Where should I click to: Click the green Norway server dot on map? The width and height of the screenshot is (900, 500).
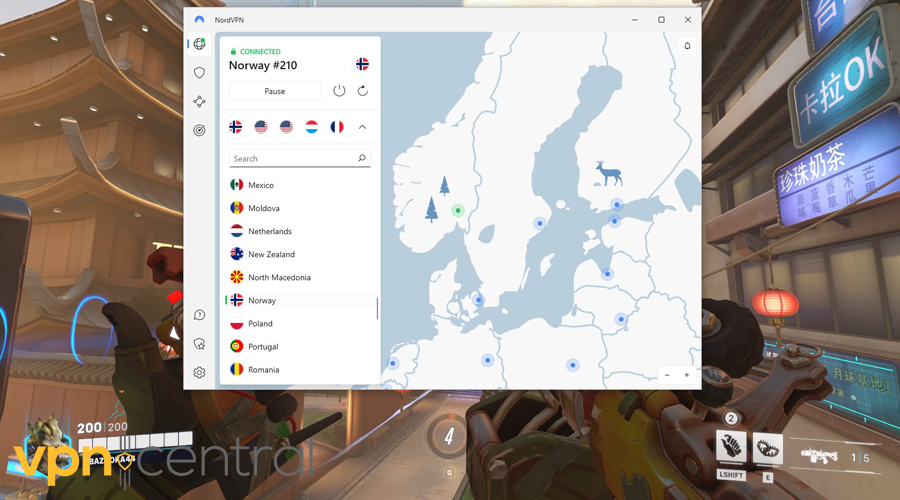tap(457, 211)
